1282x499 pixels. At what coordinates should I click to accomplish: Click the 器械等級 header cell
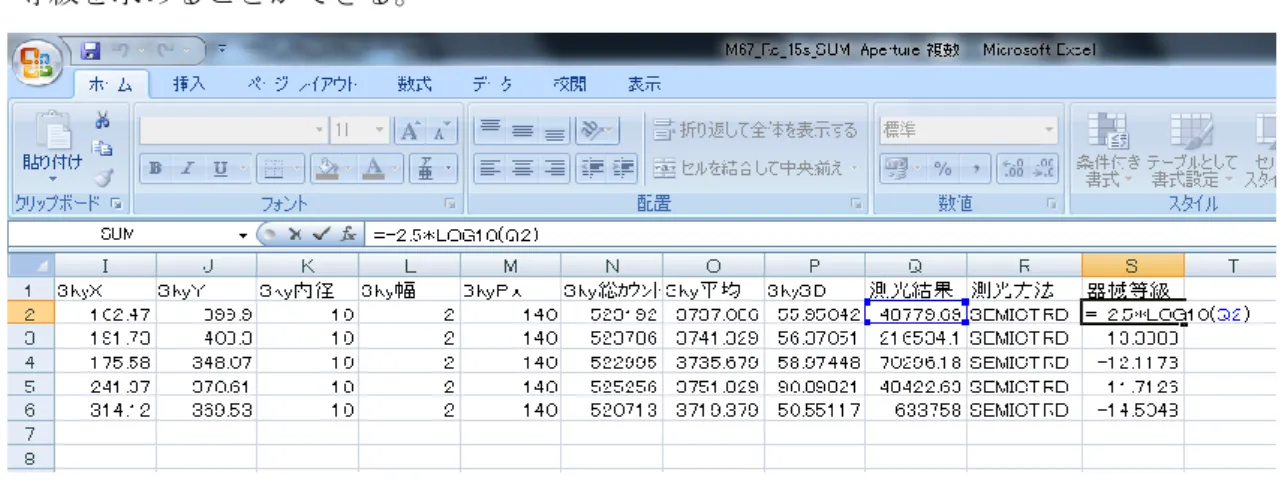pos(1134,291)
